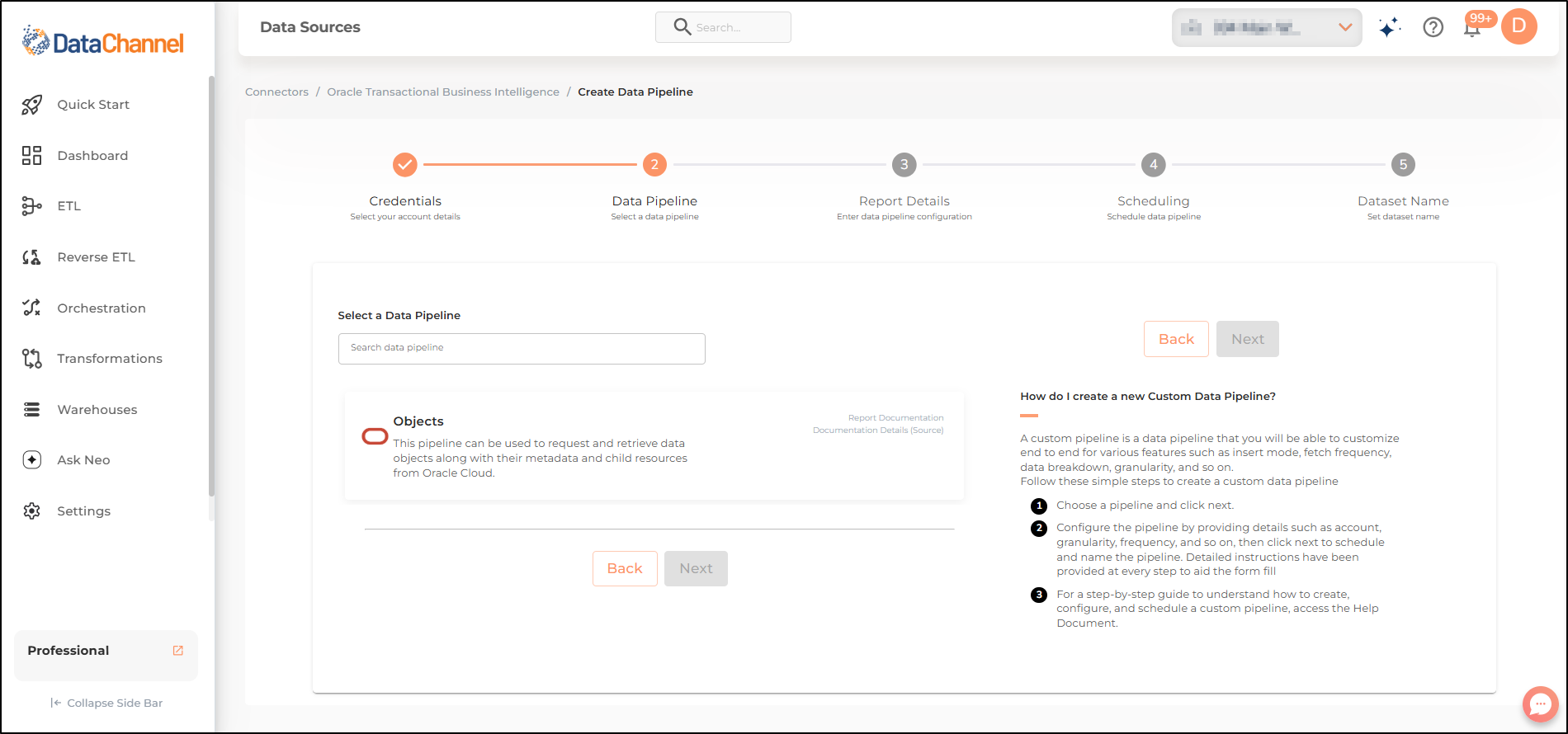Open the Settings gear icon
The height and width of the screenshot is (734, 1568).
click(x=31, y=511)
